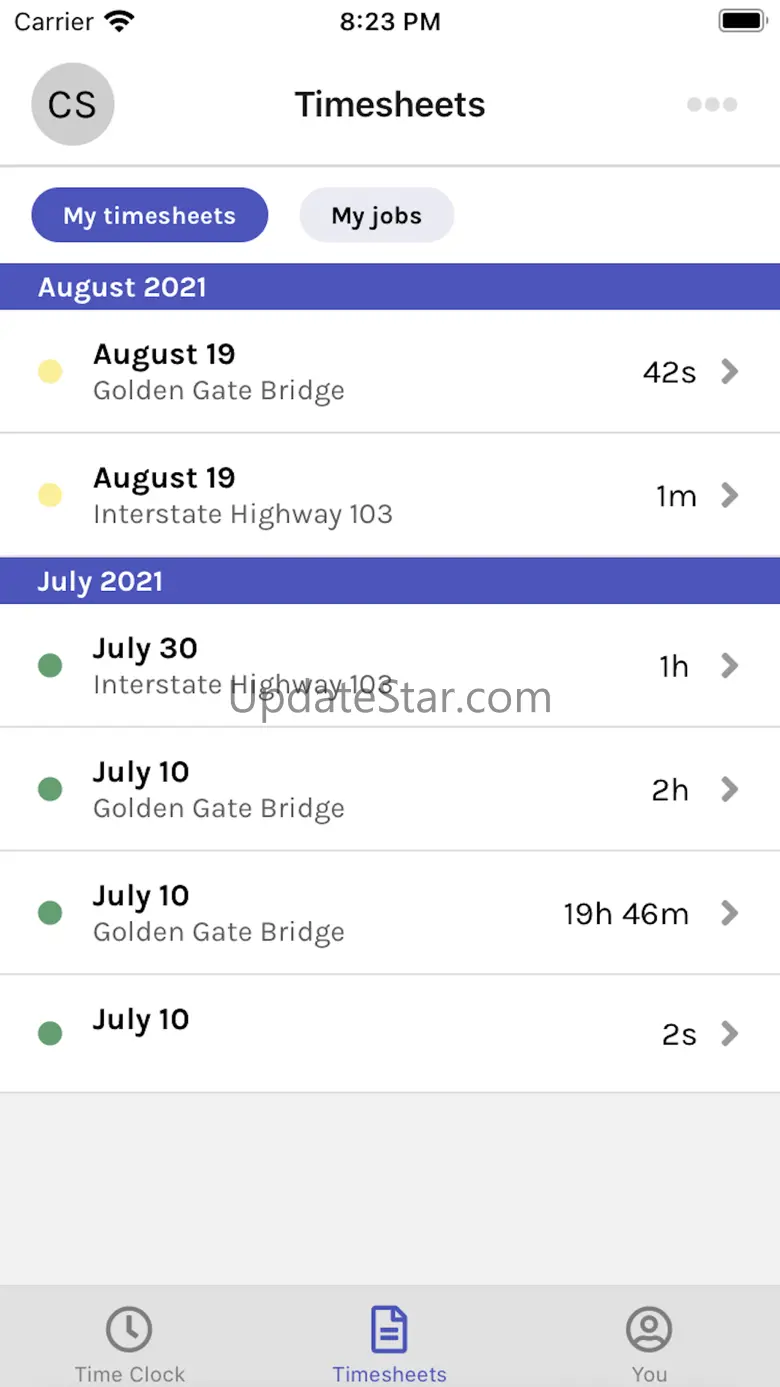Open chevron beside the 19h 46m entry
Screen dimensions: 780x1387
pyautogui.click(x=730, y=913)
